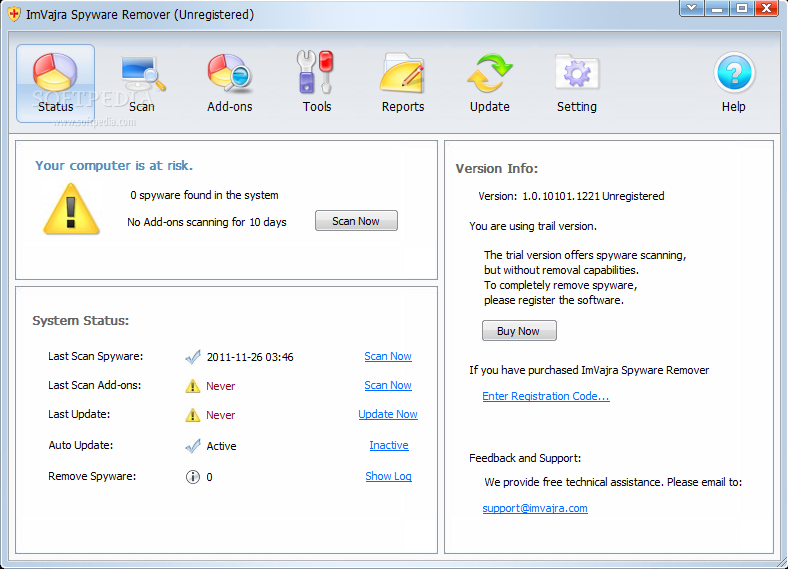Click the 'Last Scan Spyware:' label
788x569 pixels.
tap(95, 356)
